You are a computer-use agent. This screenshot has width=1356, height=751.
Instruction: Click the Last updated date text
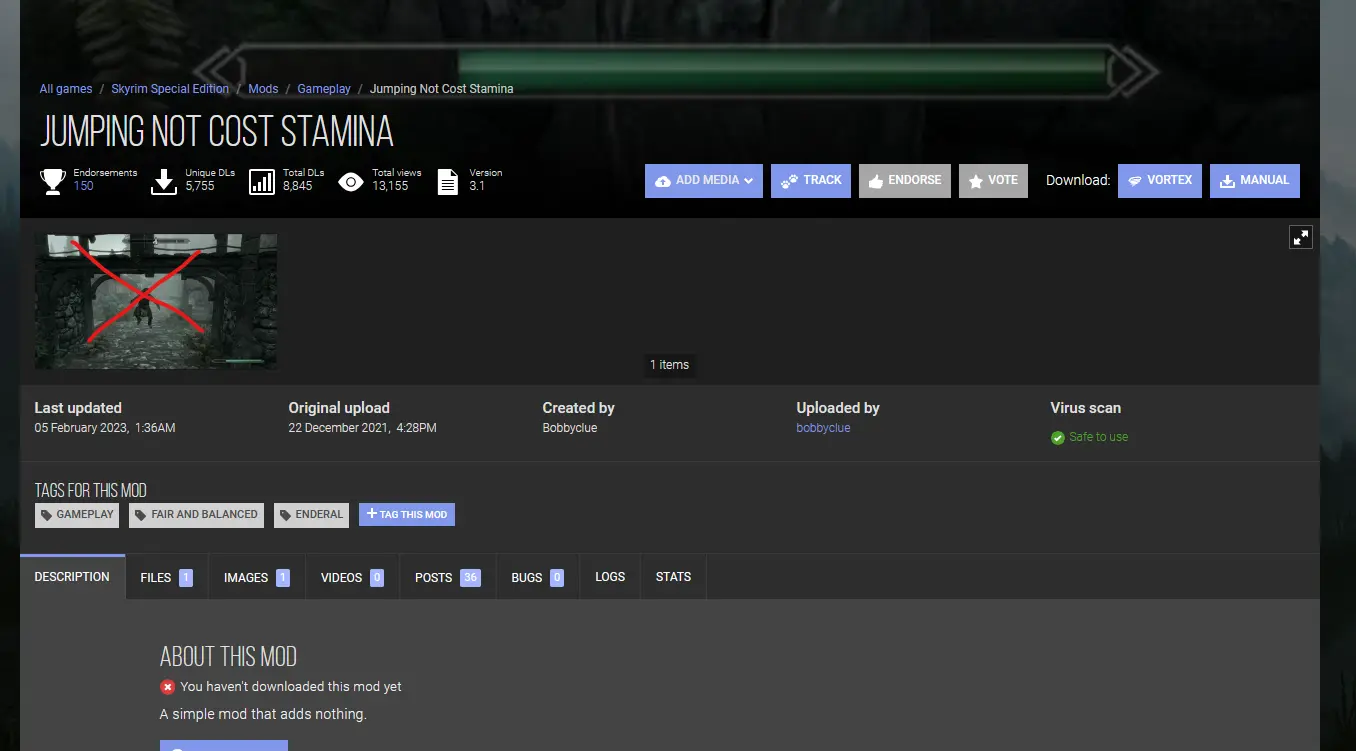click(x=105, y=428)
